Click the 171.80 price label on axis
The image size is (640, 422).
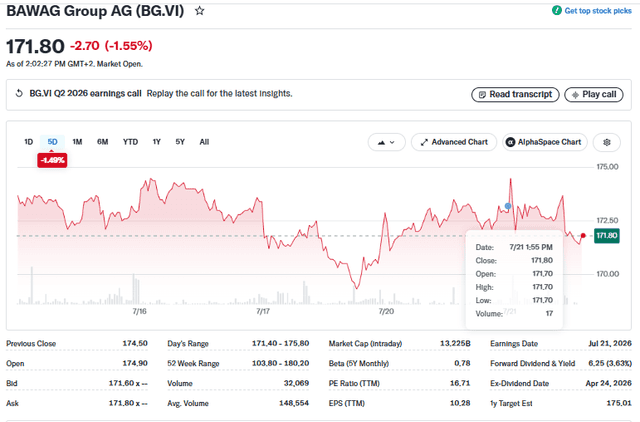click(607, 235)
